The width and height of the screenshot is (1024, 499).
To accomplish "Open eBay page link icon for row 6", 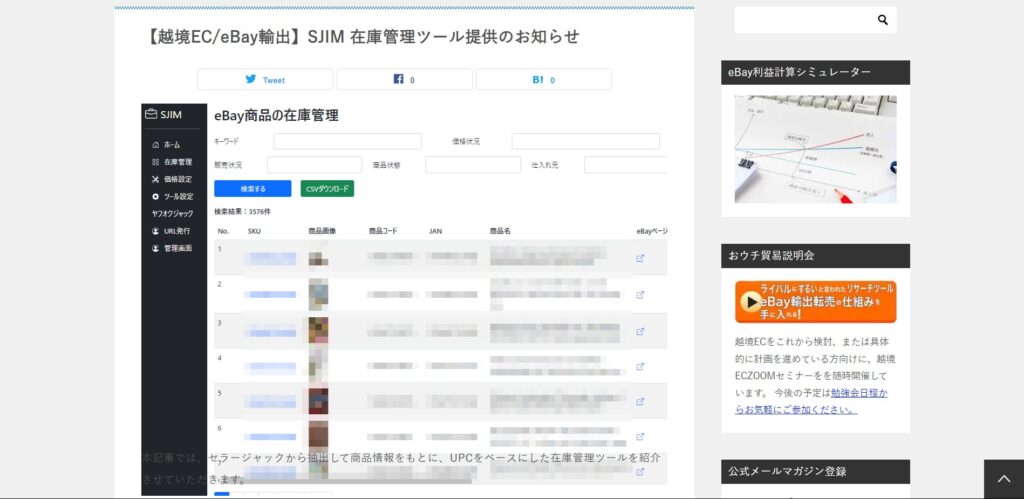I will [x=640, y=437].
